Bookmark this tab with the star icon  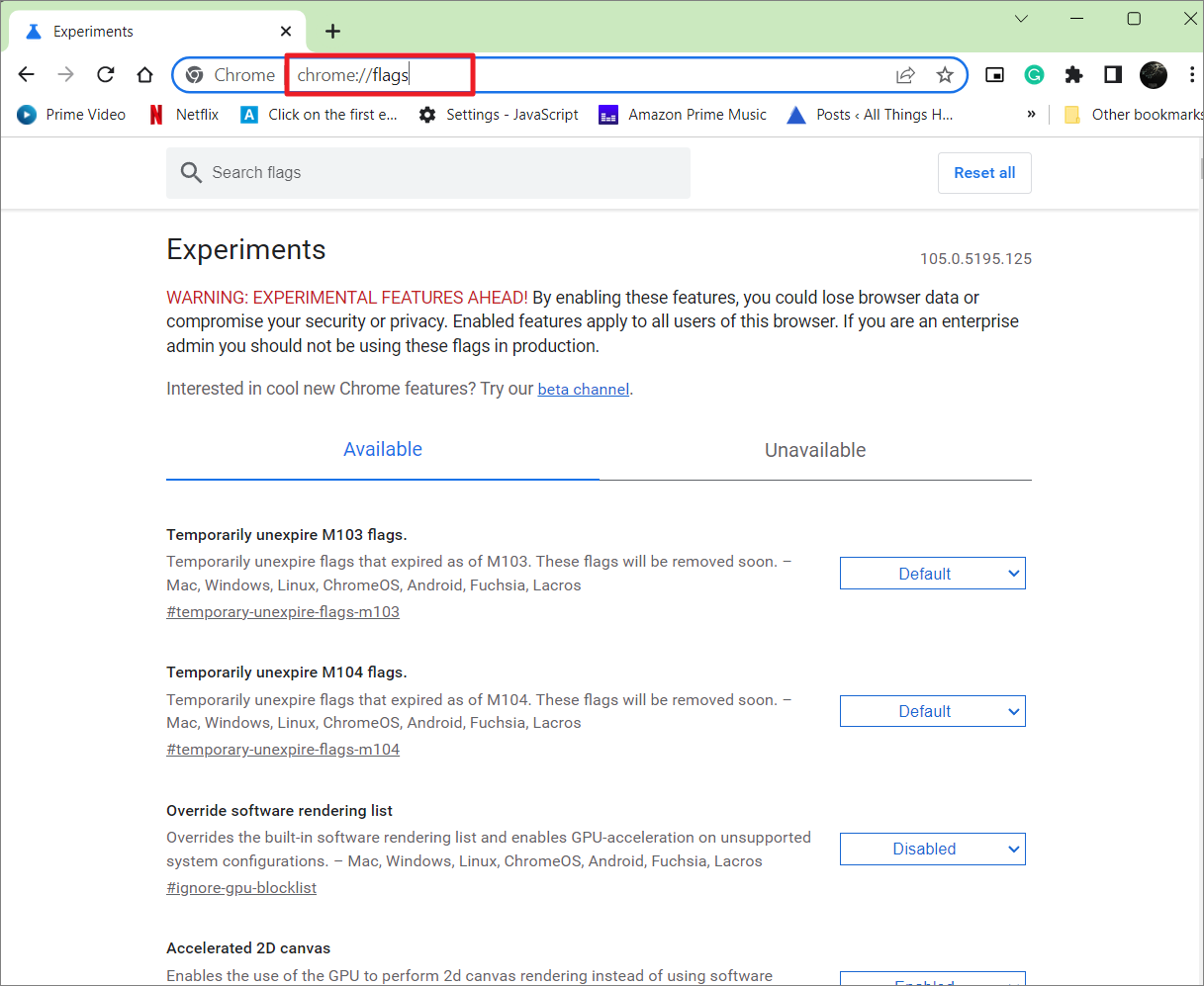click(945, 75)
